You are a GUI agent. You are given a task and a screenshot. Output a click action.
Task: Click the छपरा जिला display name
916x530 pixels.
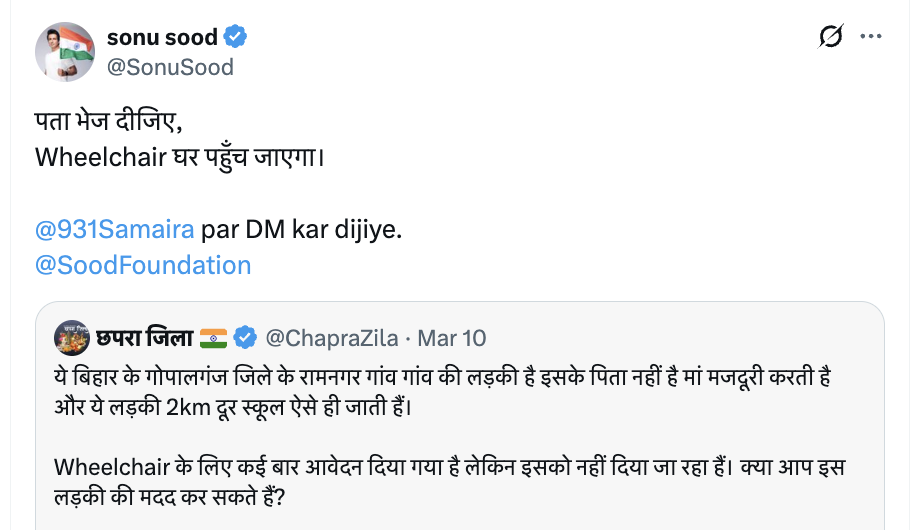pyautogui.click(x=146, y=338)
